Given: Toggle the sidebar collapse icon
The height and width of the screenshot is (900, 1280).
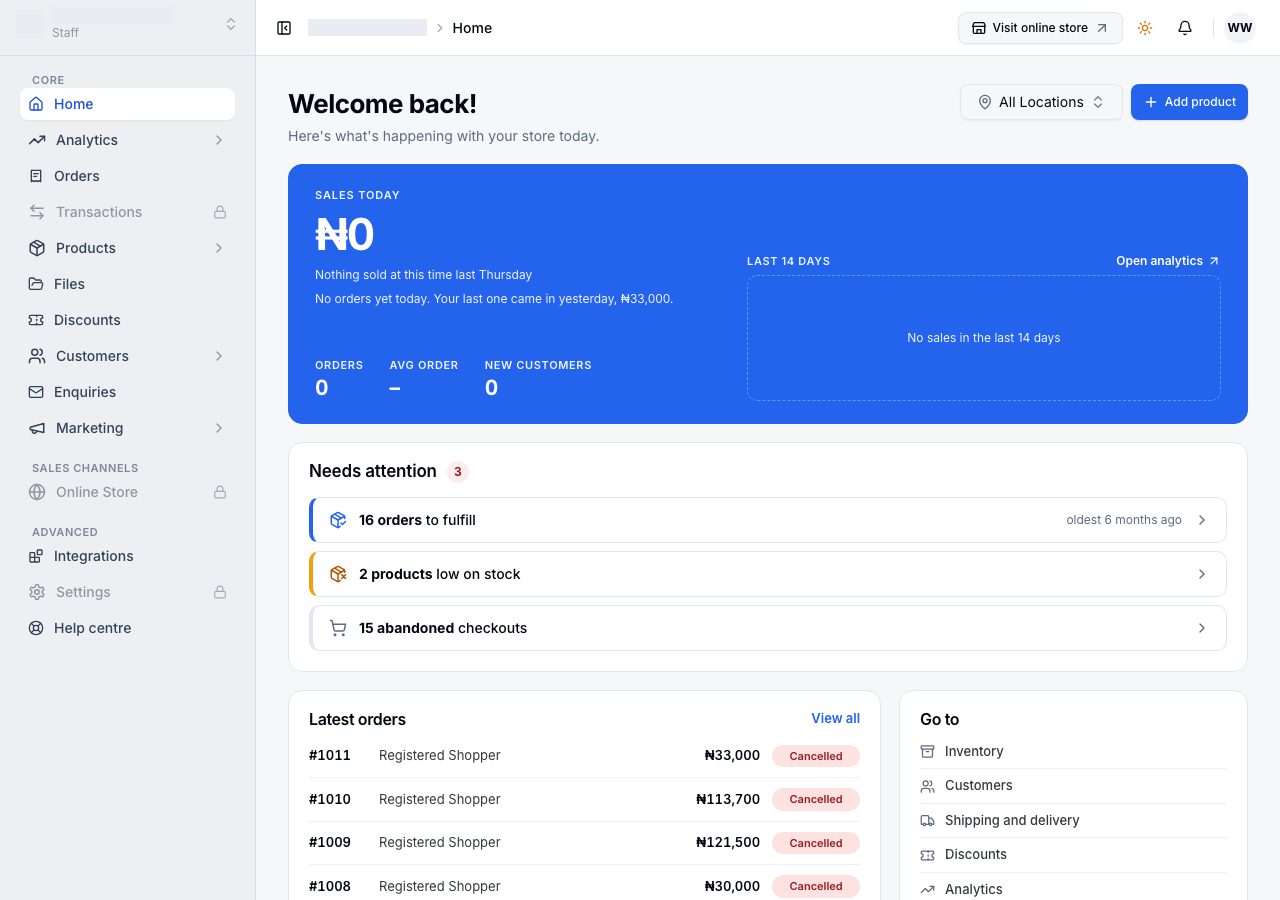Looking at the screenshot, I should click(284, 28).
